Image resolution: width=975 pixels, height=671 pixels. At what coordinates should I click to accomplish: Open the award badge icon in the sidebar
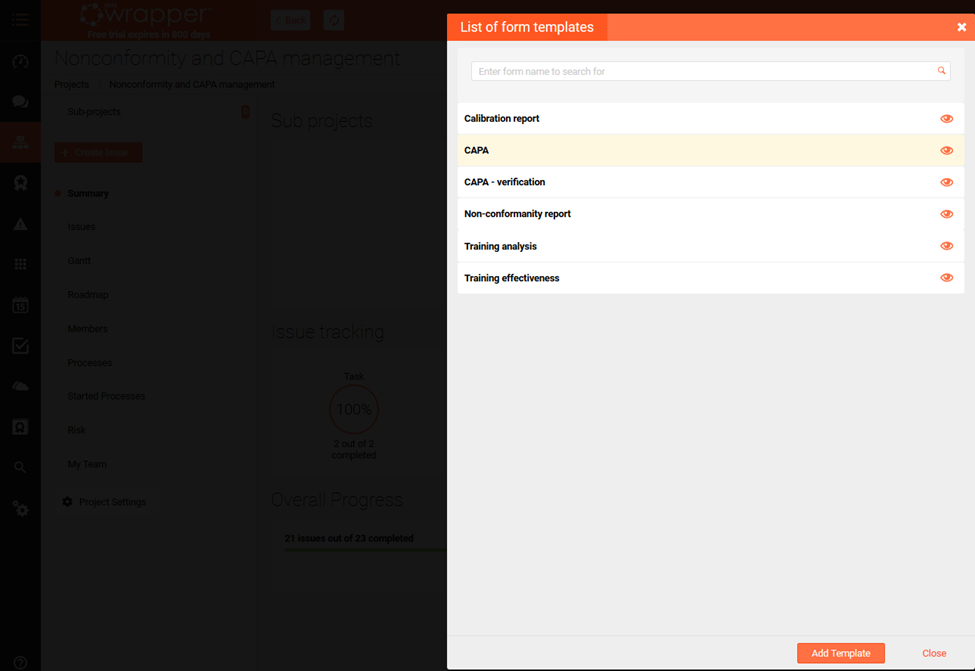(20, 183)
